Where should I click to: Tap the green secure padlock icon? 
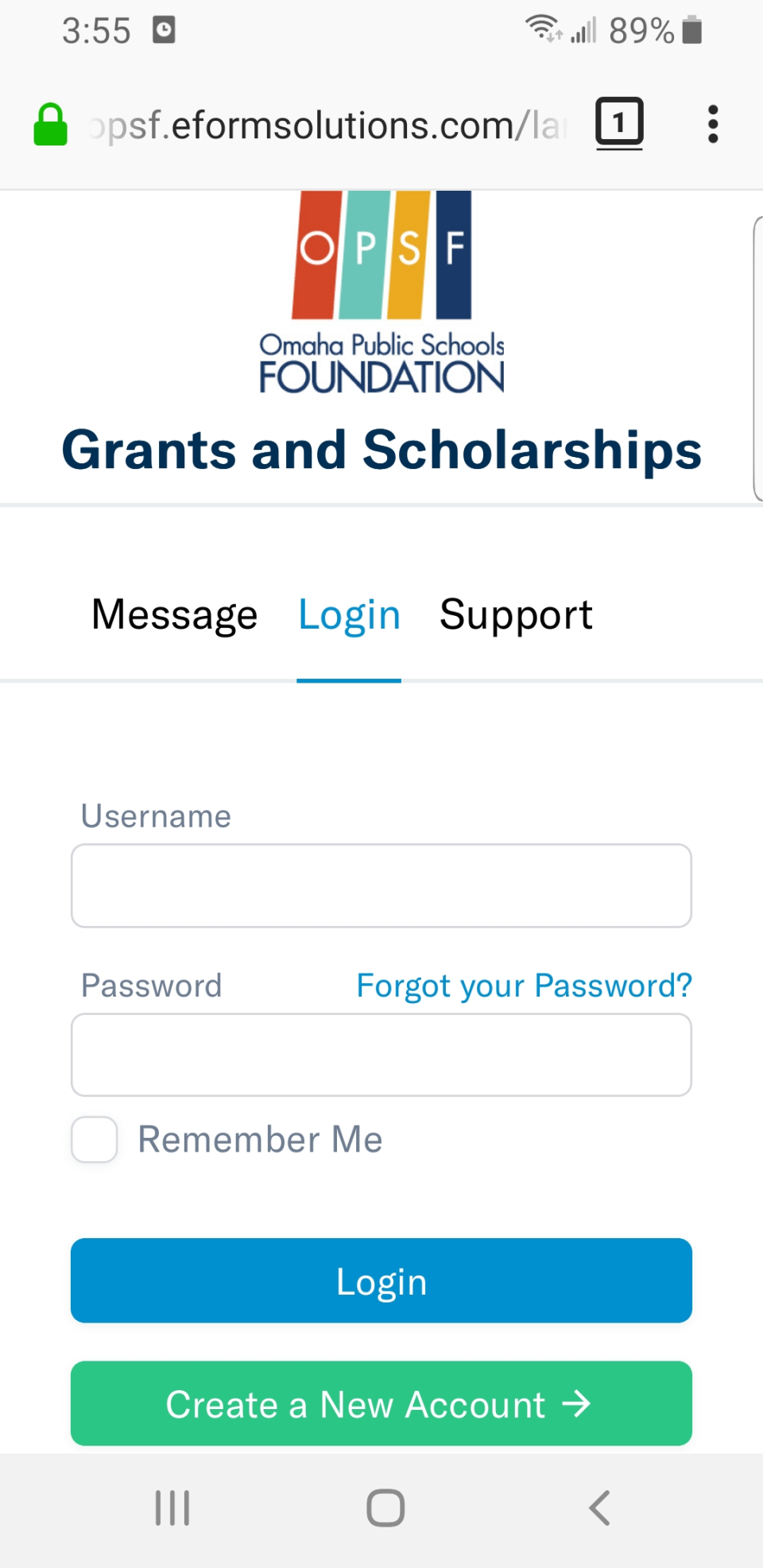click(x=50, y=125)
